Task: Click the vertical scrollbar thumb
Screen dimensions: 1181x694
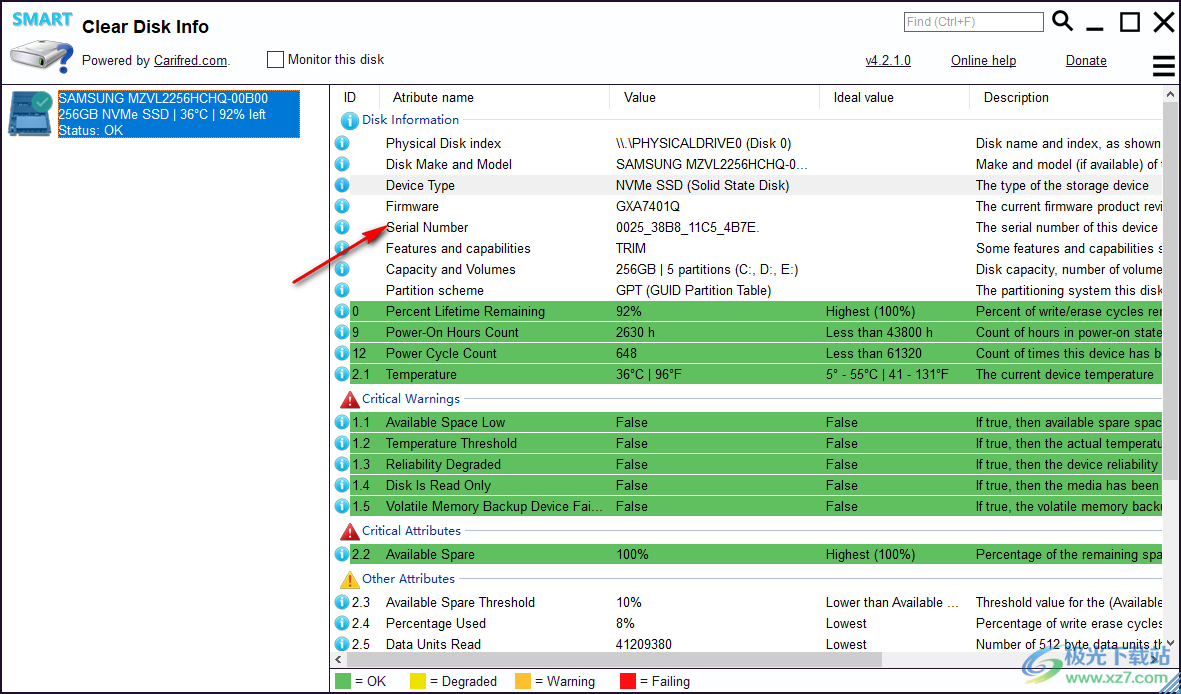Action: click(x=1170, y=290)
